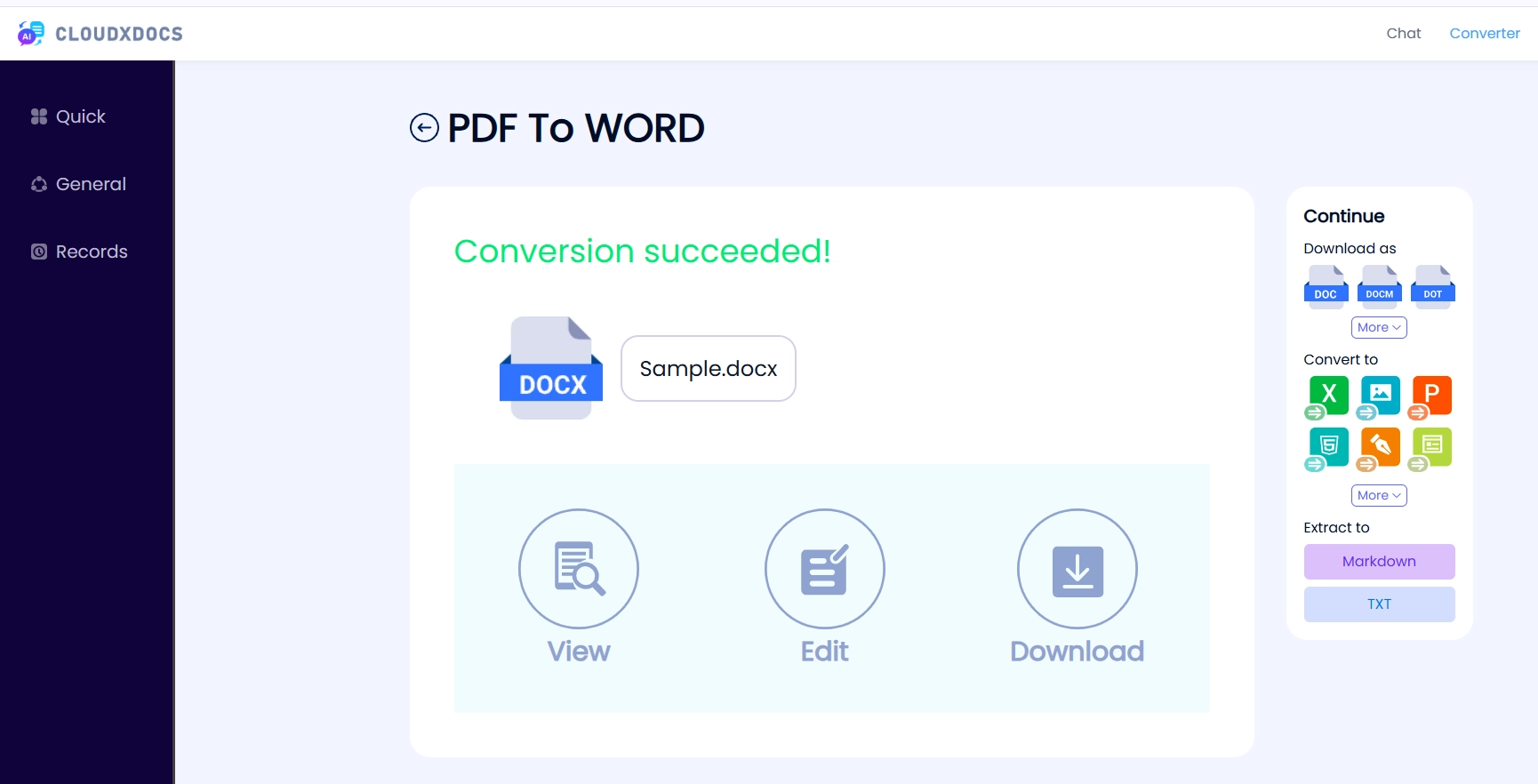This screenshot has width=1538, height=784.
Task: Convert using the lime green document icon
Action: point(1430,449)
